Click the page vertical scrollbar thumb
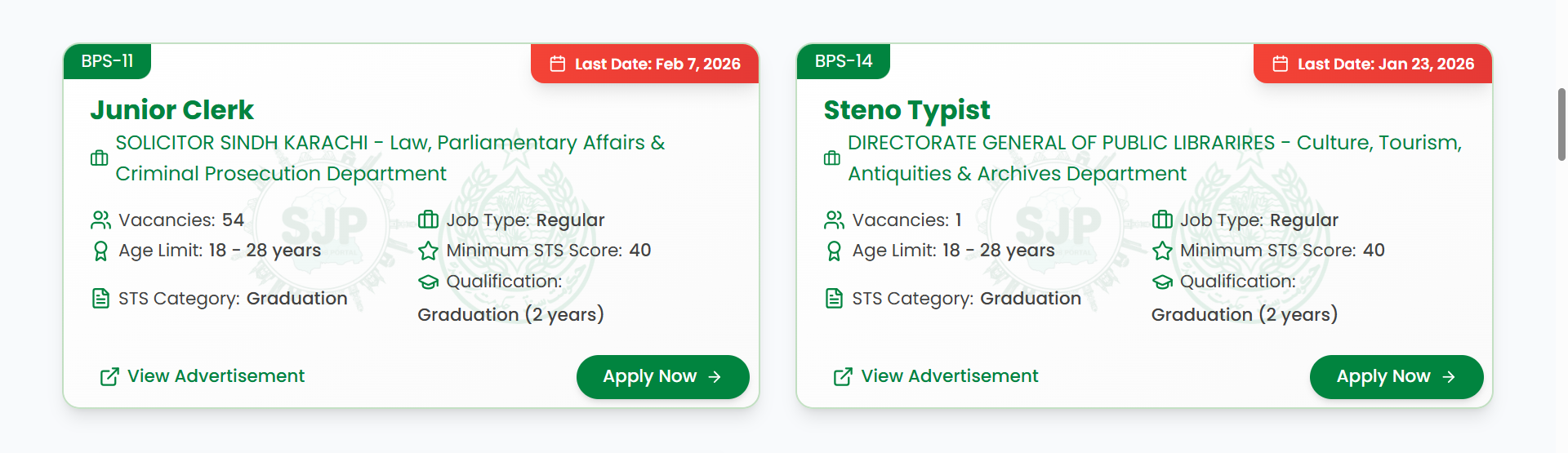Viewport: 1568px width, 453px height. pos(1561,124)
